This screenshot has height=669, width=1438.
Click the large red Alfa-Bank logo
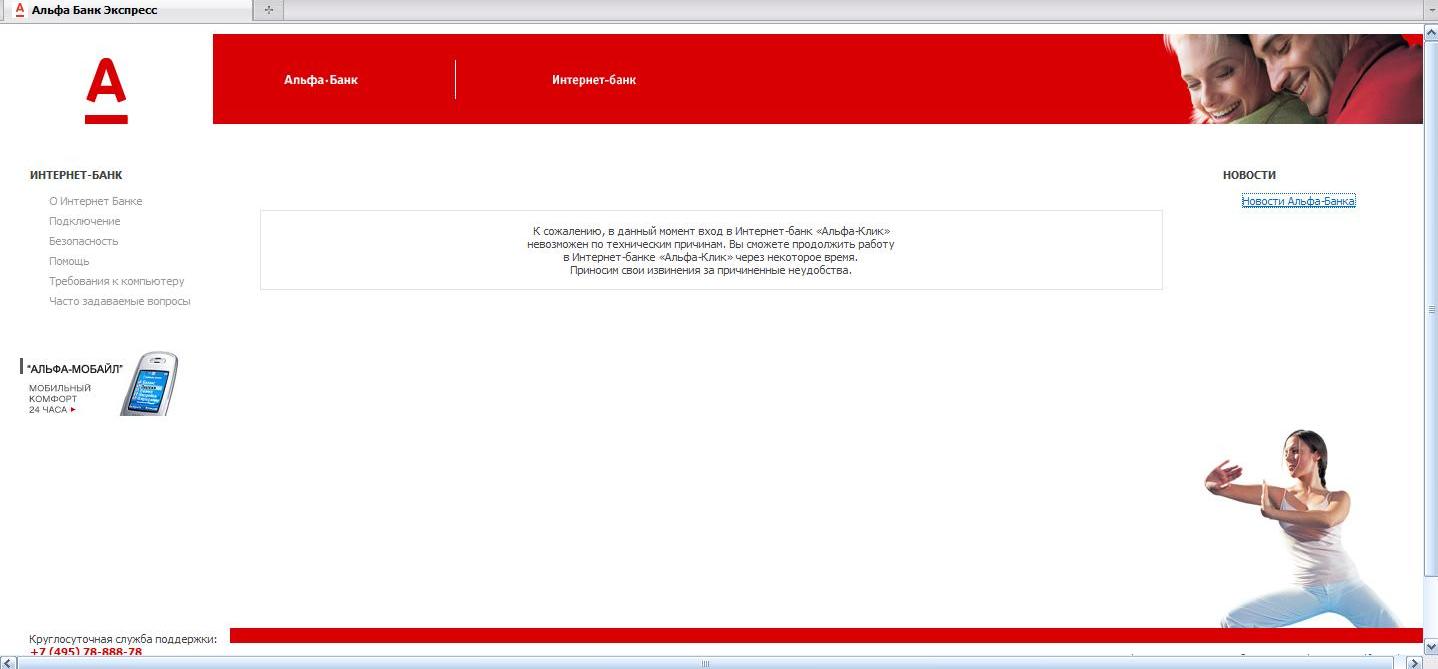[106, 90]
